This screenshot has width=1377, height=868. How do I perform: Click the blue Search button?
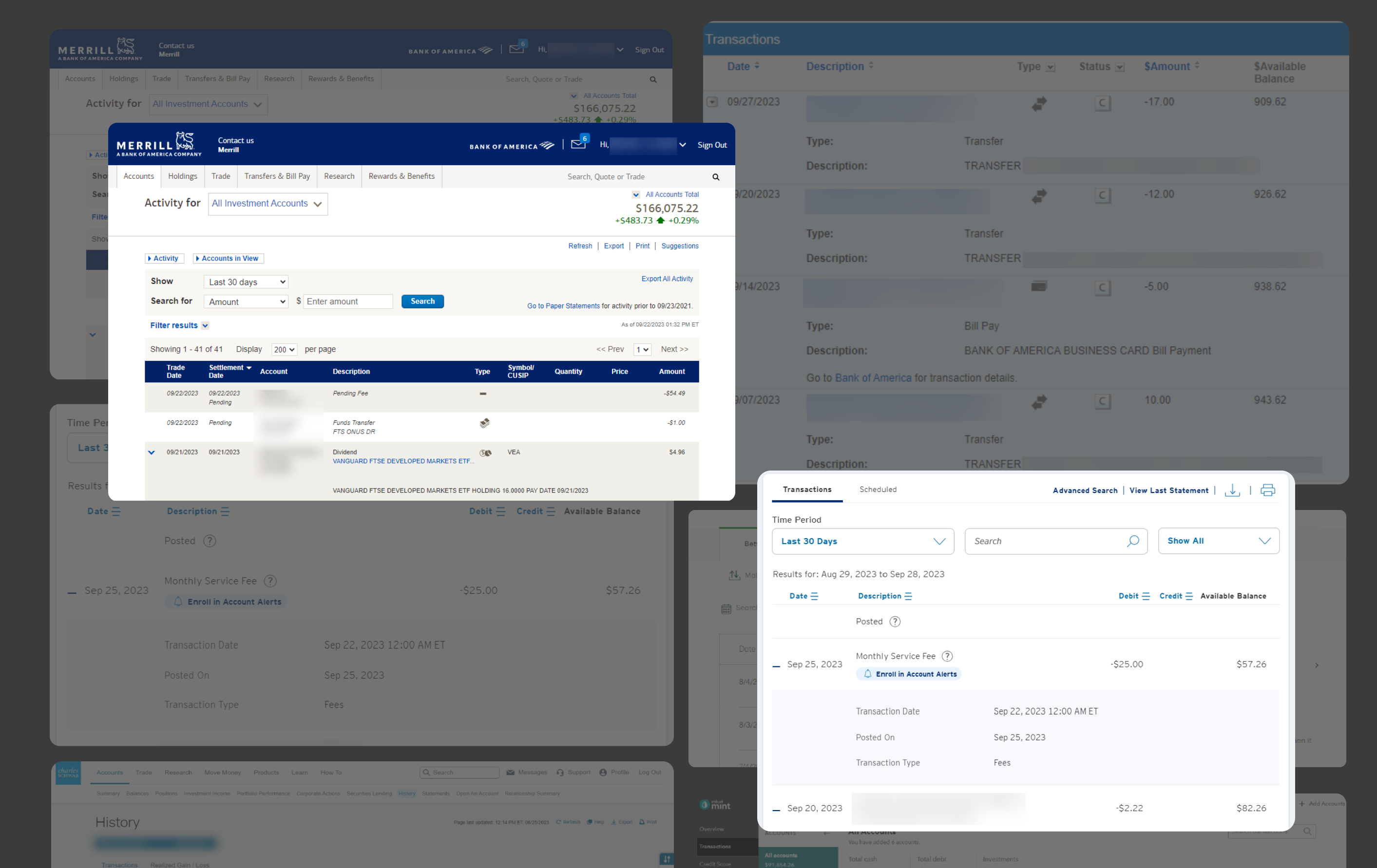coord(422,302)
